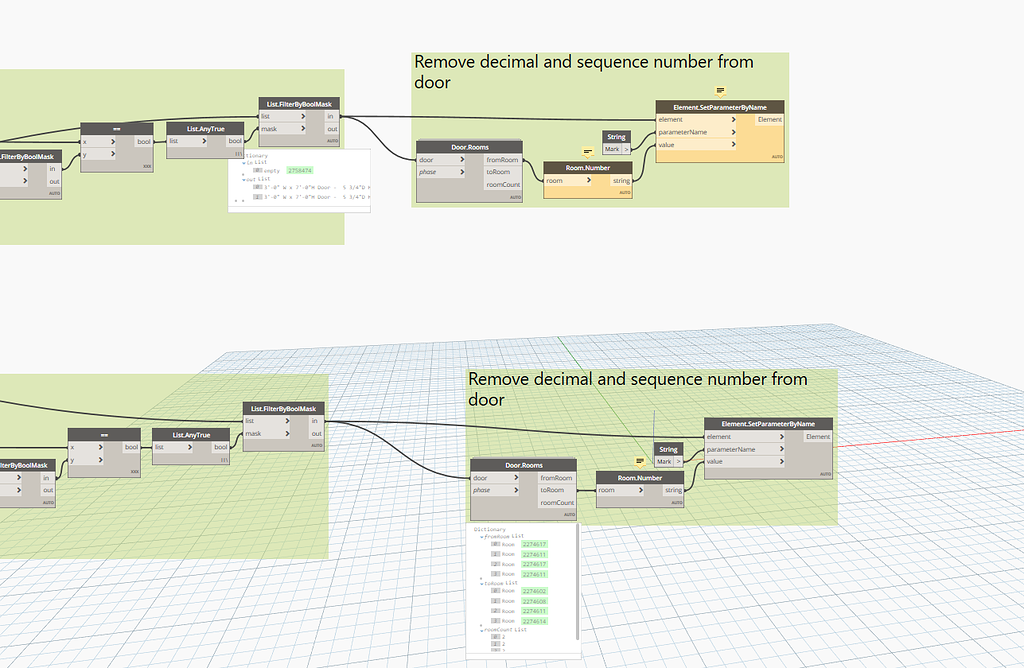
Task: Click the Mark output arrow on the String node
Action: (x=627, y=149)
